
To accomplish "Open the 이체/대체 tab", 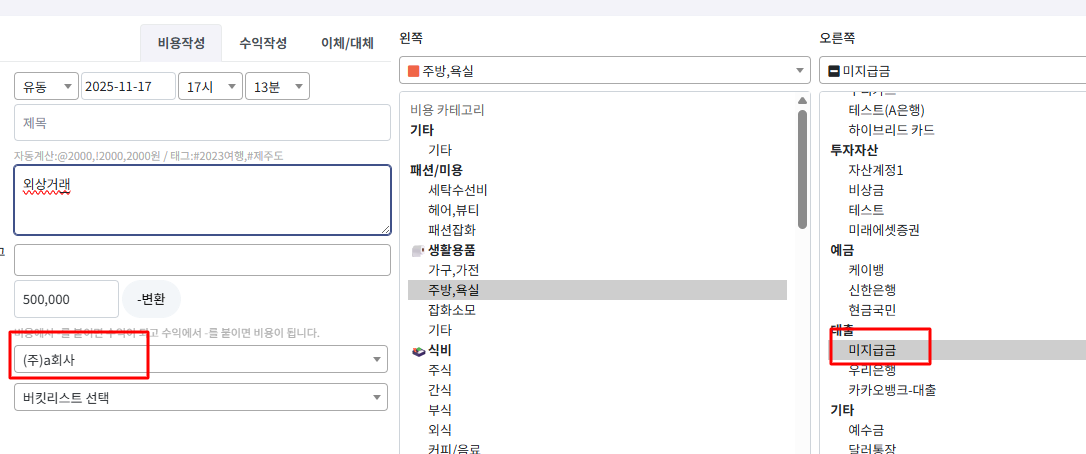I will pos(346,43).
